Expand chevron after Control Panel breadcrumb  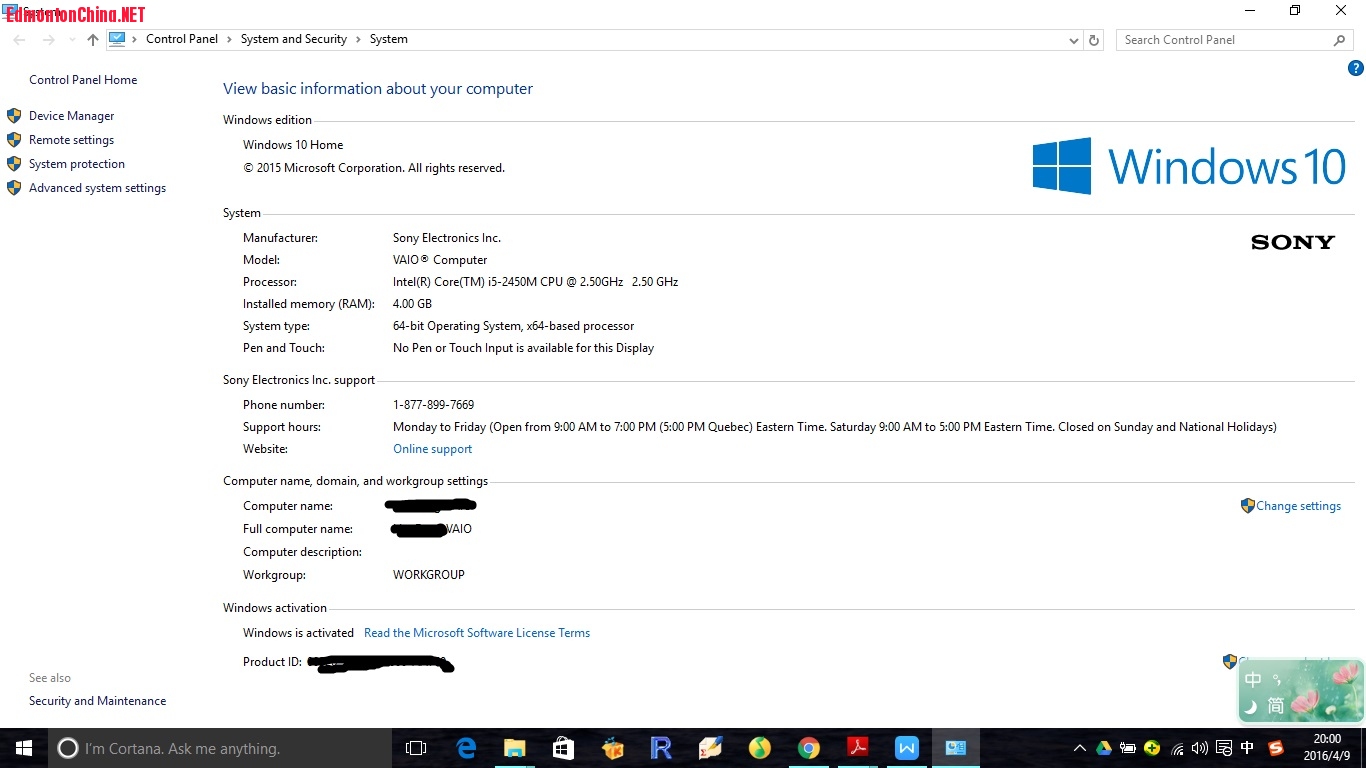(x=229, y=39)
